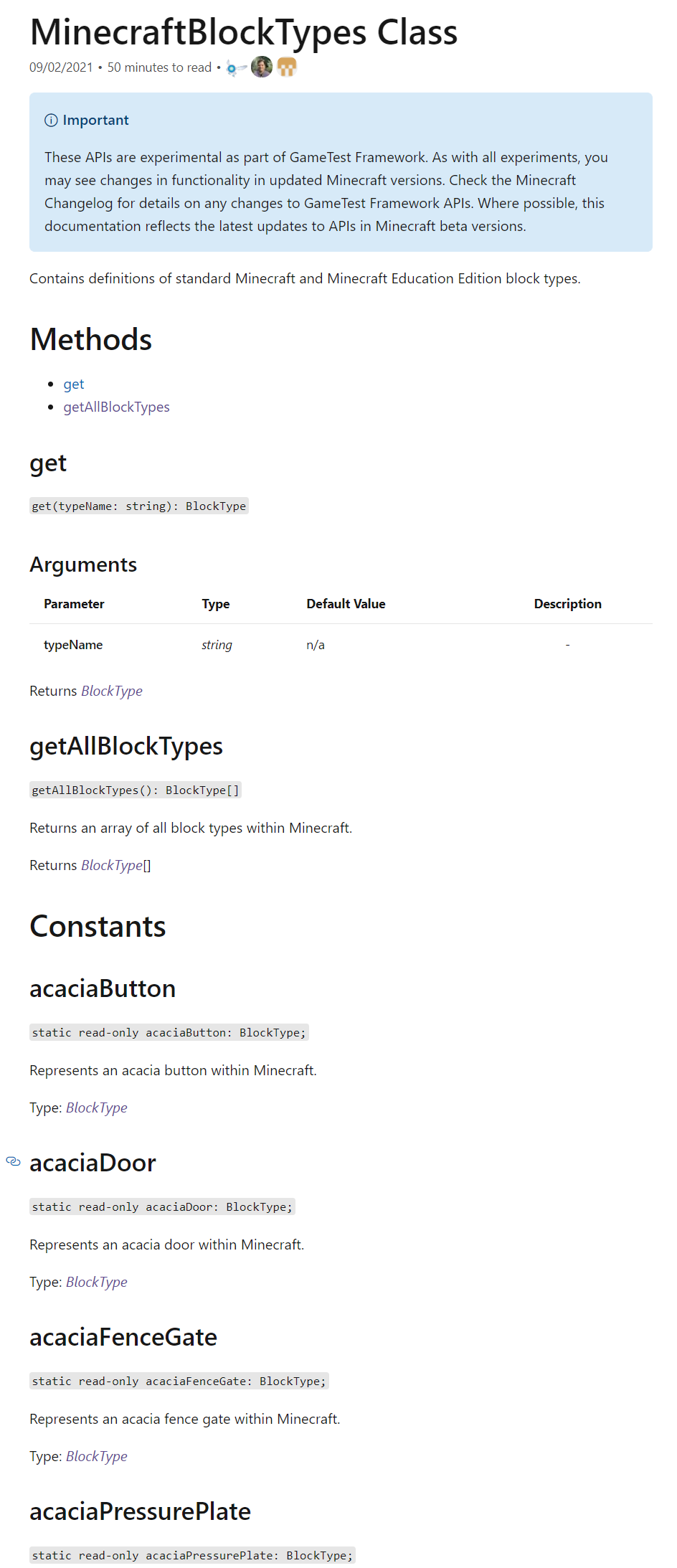Open BlockType link after 'Returns' under get
677x1568 pixels.
(112, 691)
